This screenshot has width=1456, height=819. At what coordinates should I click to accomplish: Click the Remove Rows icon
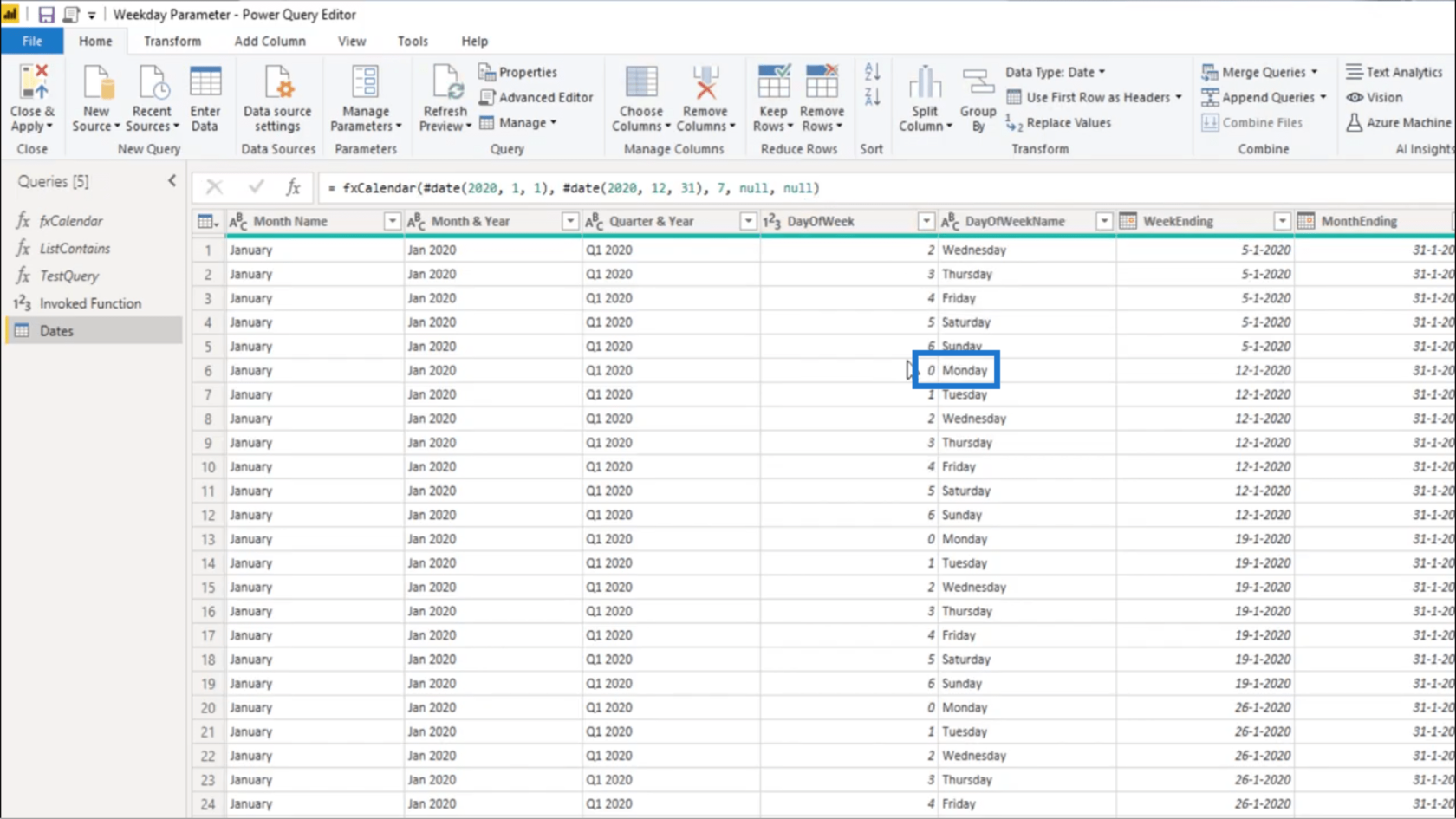822,83
